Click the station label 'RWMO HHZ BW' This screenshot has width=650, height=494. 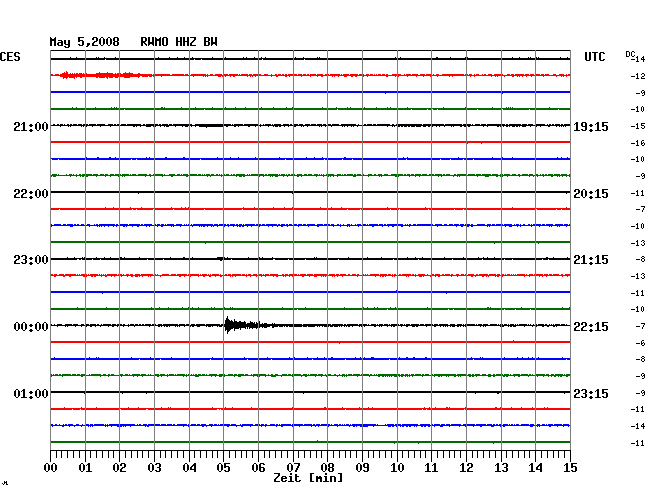coord(179,42)
